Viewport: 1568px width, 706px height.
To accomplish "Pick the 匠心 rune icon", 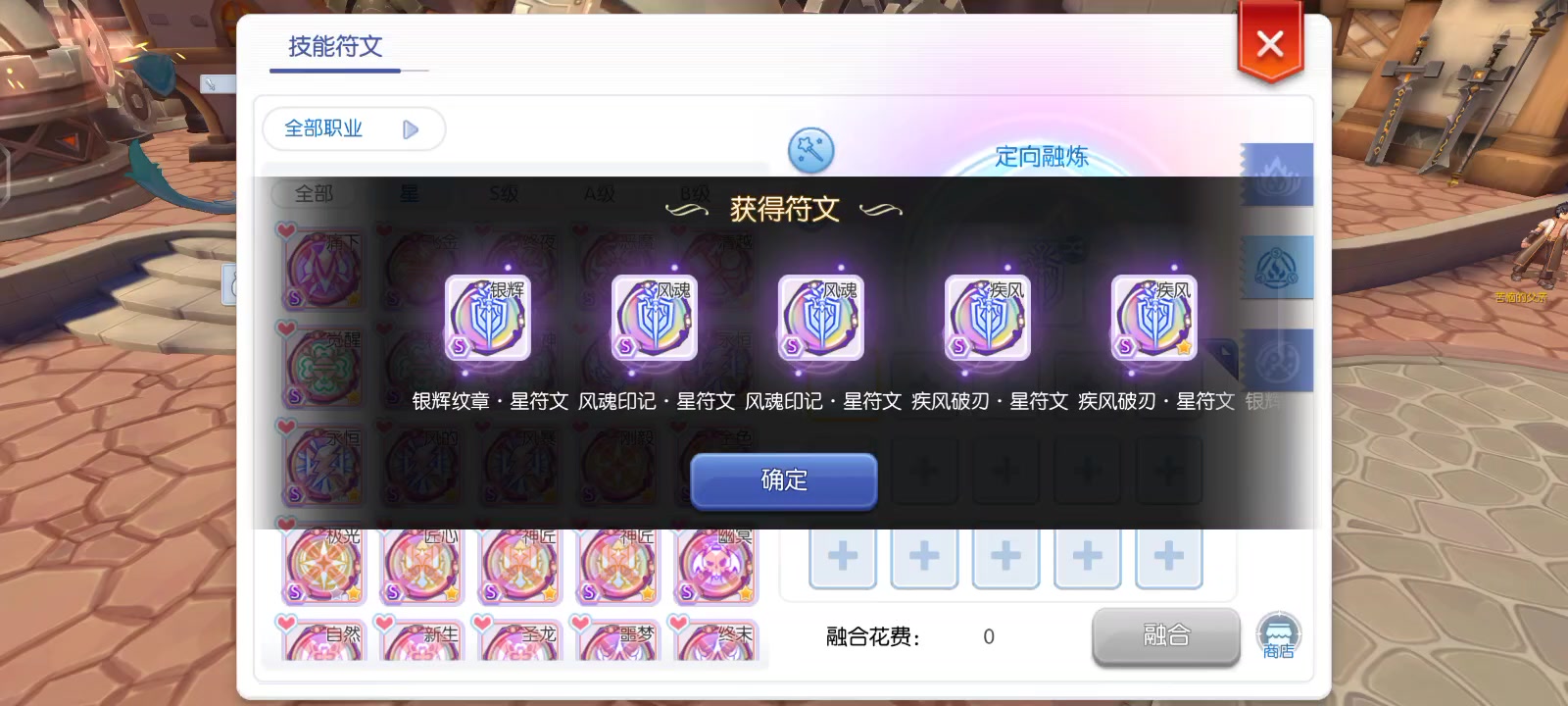I will [x=422, y=566].
